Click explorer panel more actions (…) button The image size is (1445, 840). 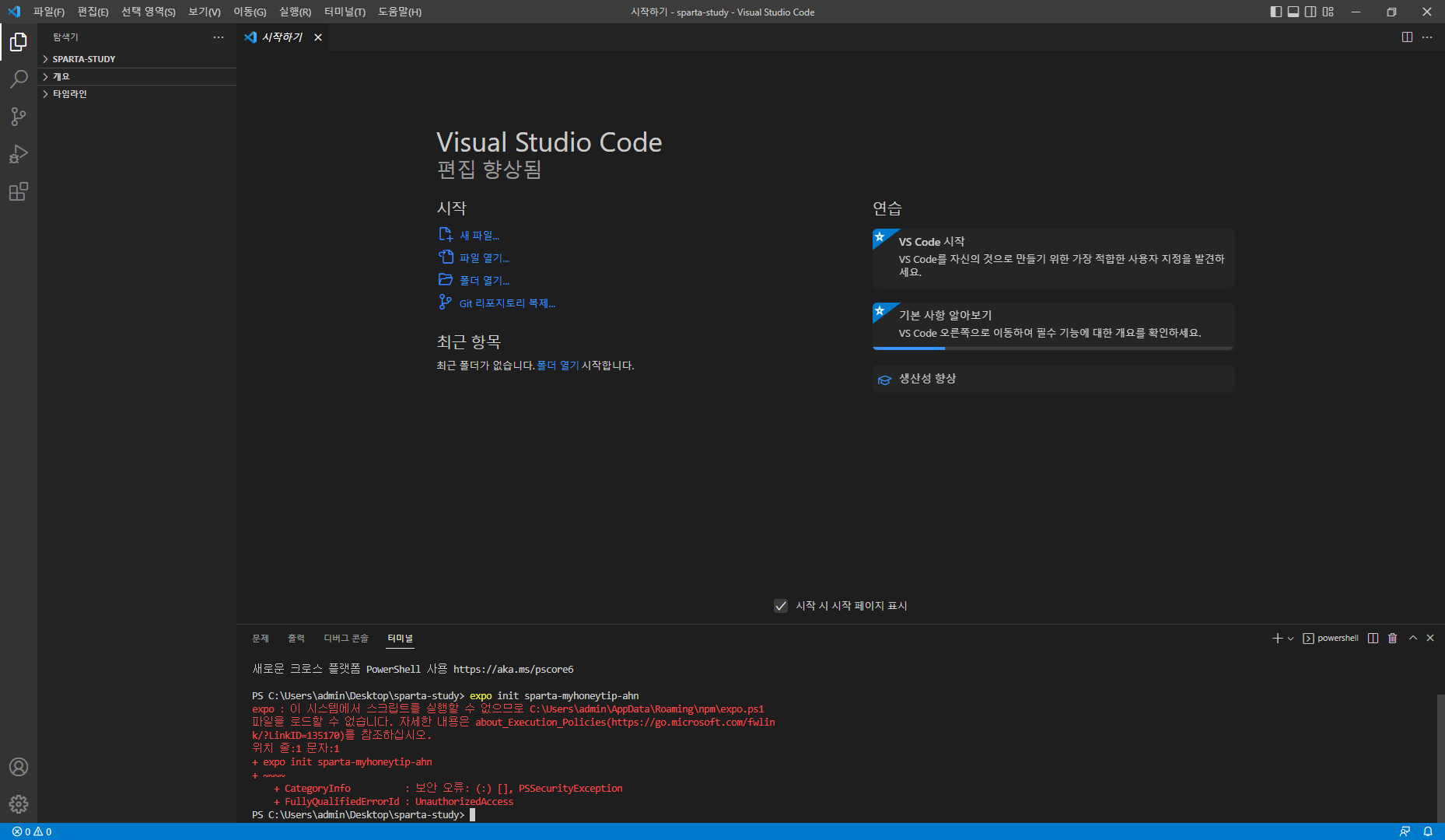[219, 37]
